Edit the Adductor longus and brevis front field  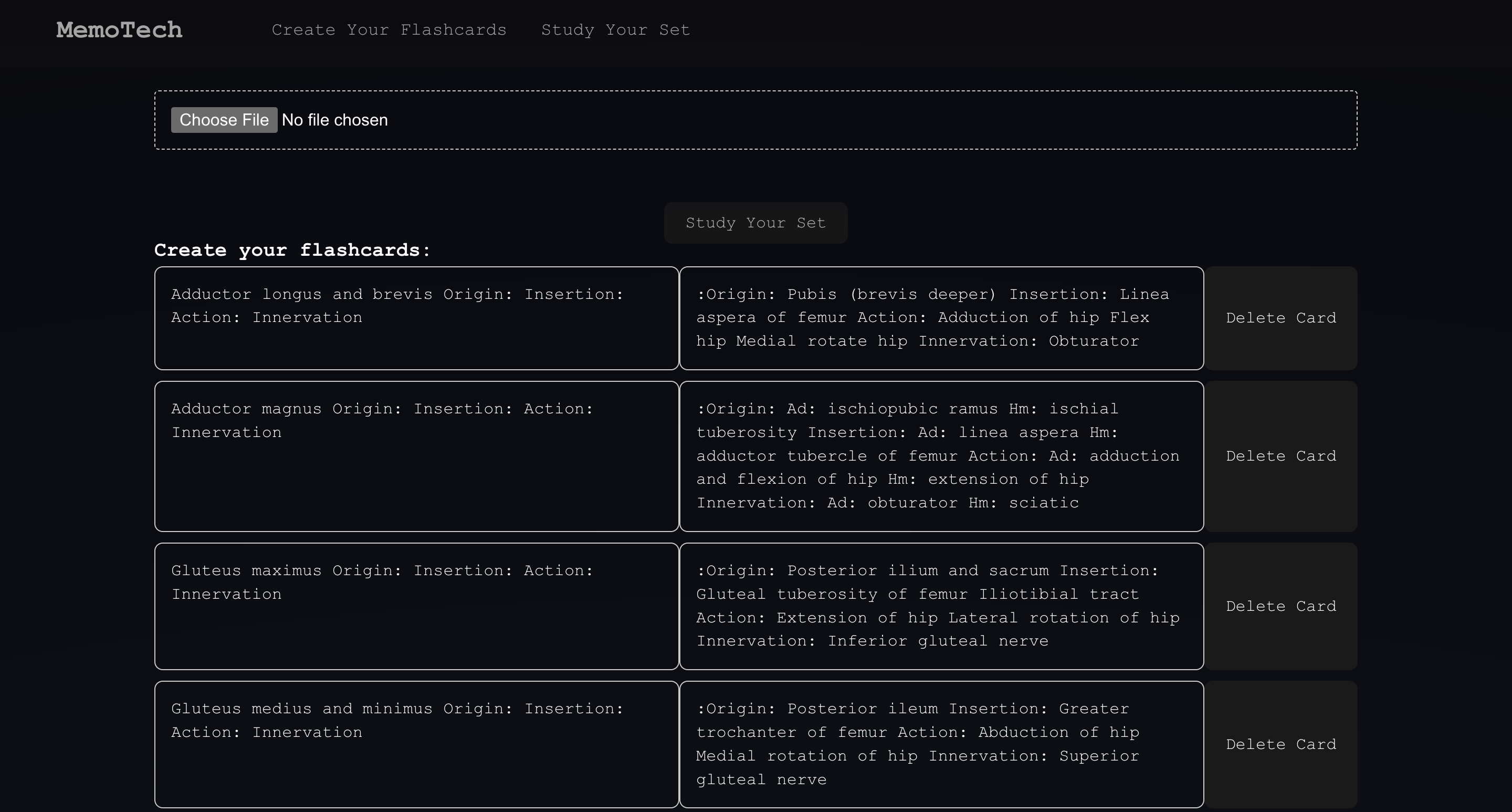416,318
